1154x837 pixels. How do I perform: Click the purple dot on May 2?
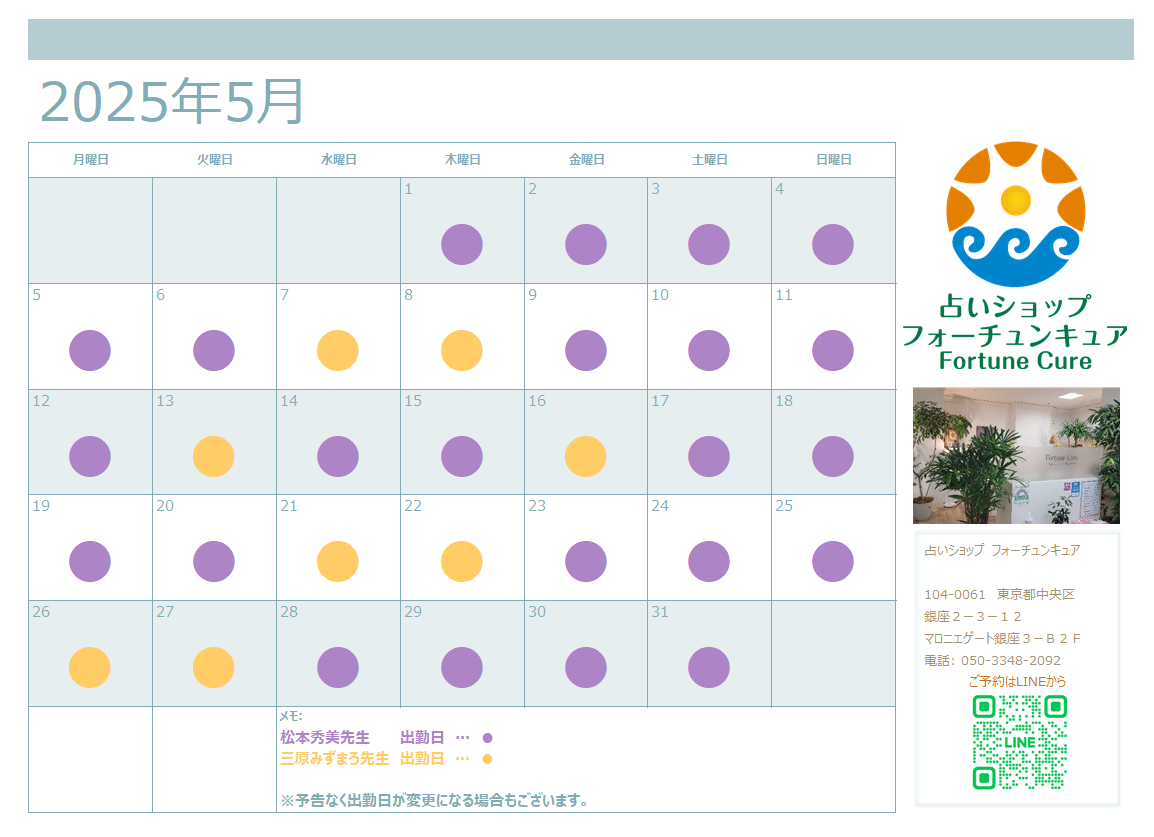tap(586, 244)
